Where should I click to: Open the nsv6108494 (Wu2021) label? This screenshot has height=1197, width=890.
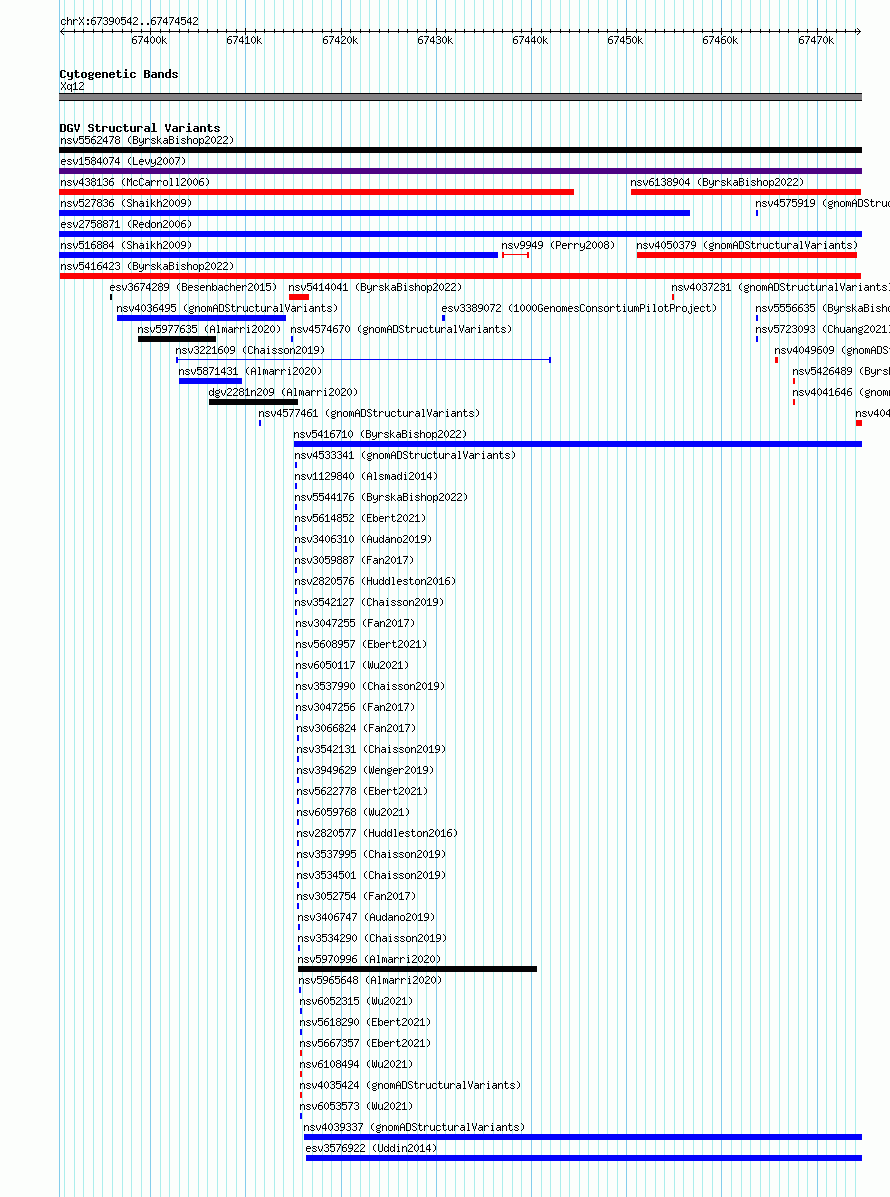356,1064
